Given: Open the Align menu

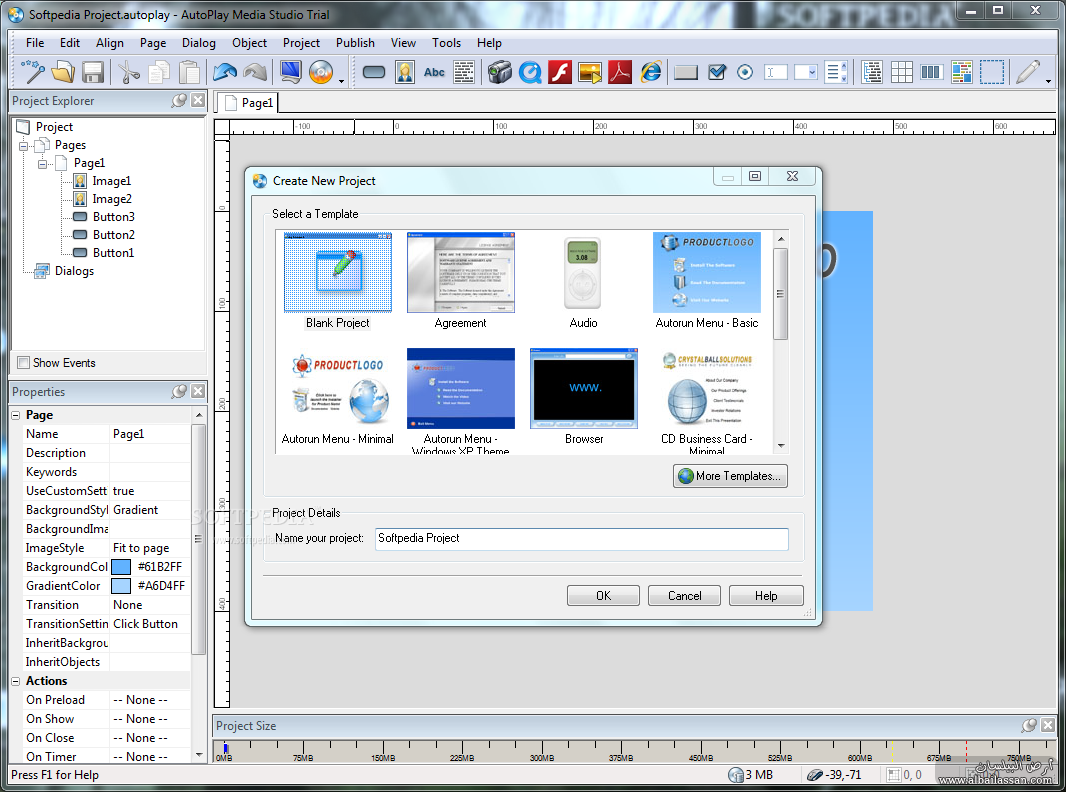Looking at the screenshot, I should (x=109, y=43).
